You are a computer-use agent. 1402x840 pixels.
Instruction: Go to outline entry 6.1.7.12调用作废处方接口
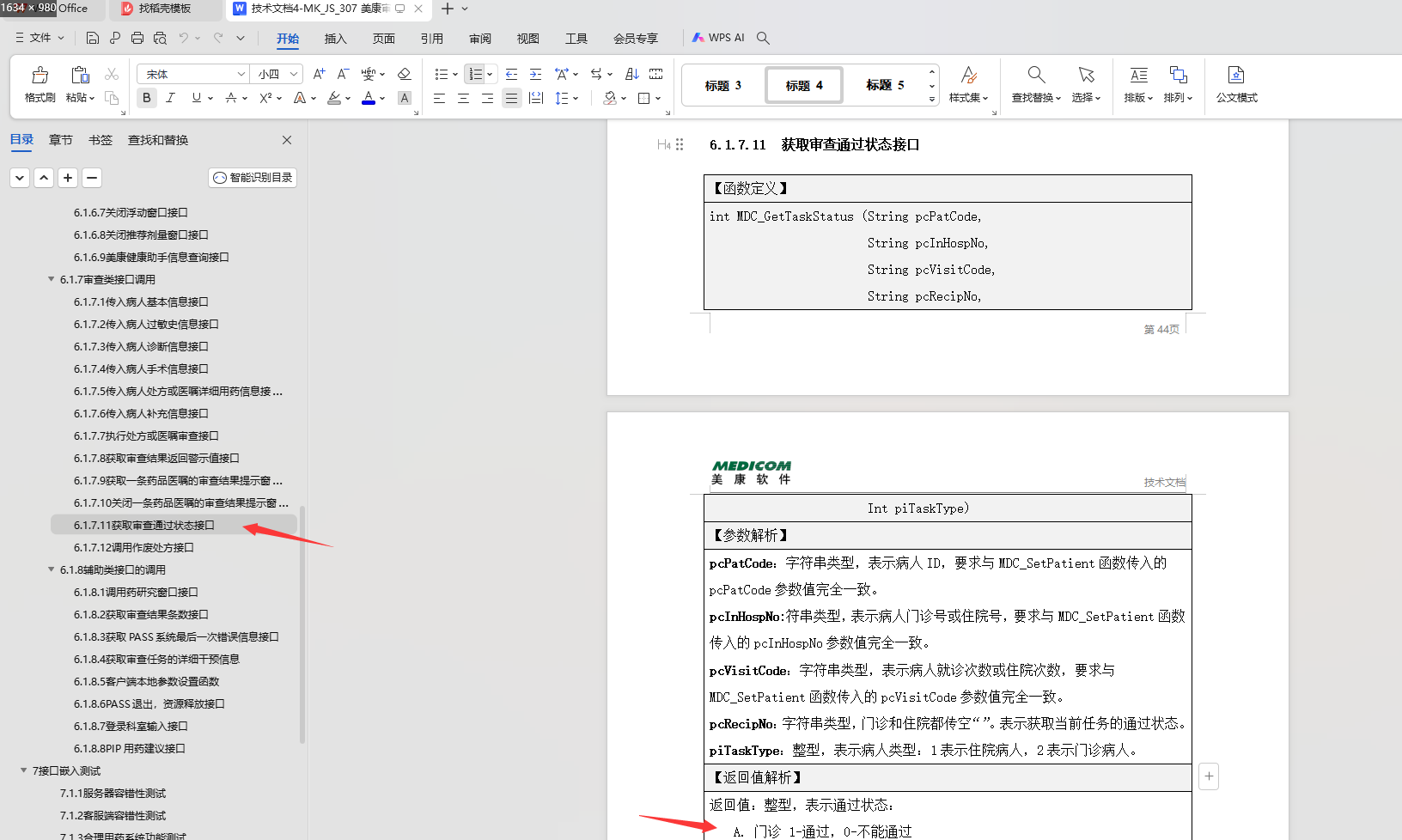coord(133,547)
